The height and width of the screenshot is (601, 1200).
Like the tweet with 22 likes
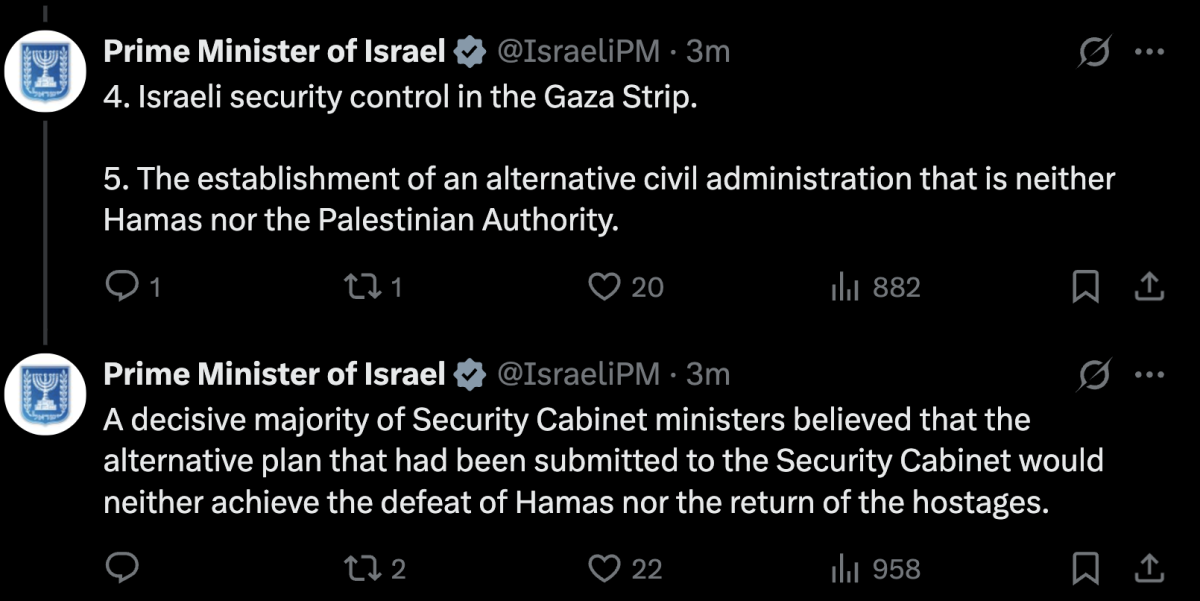click(x=625, y=569)
